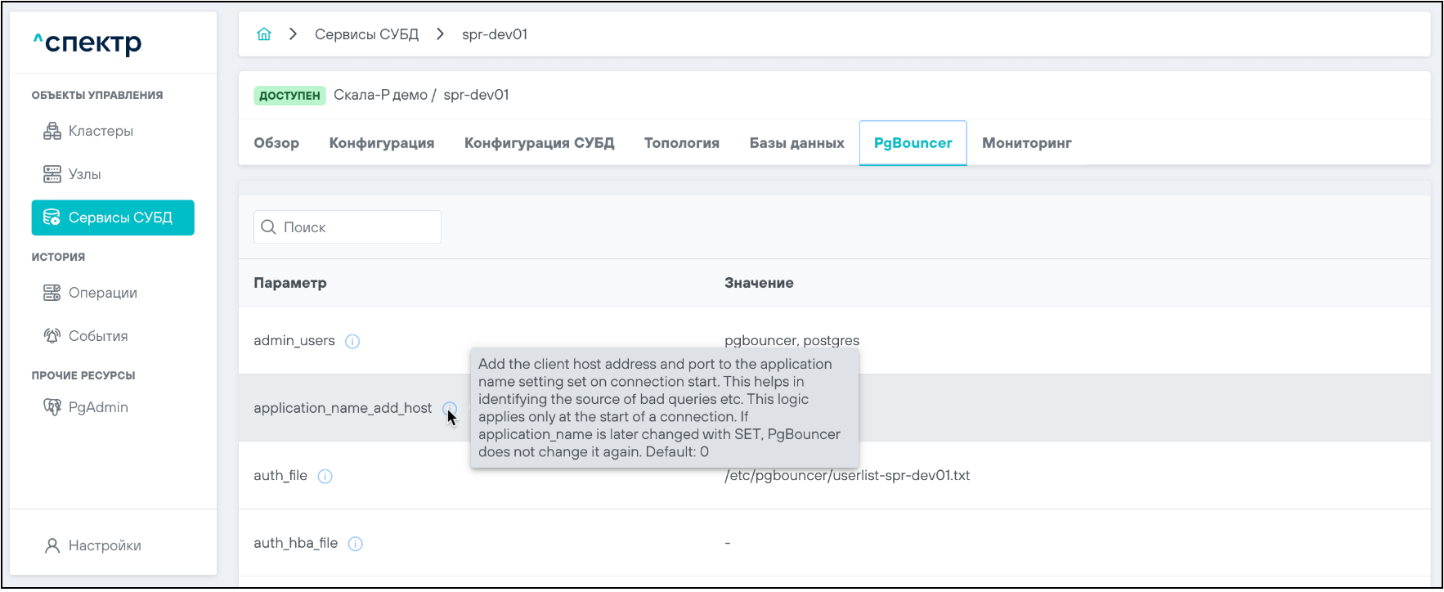Open События in the sidebar
This screenshot has height=592, width=1444.
[x=97, y=336]
